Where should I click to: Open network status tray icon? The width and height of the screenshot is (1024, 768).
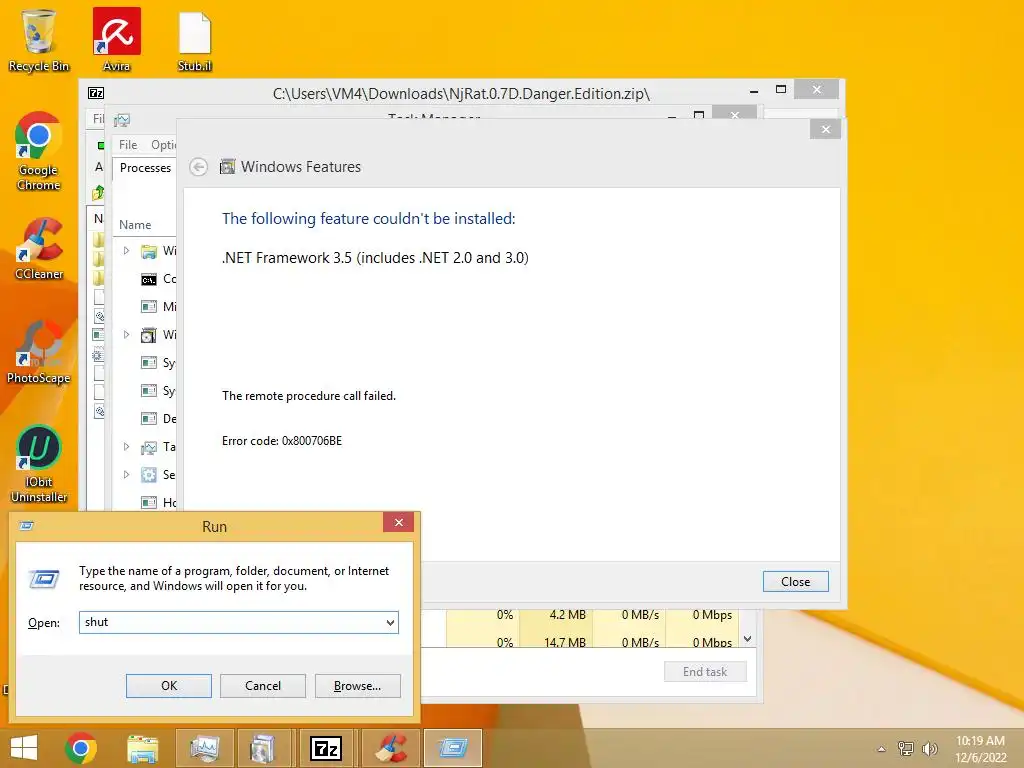click(x=905, y=748)
